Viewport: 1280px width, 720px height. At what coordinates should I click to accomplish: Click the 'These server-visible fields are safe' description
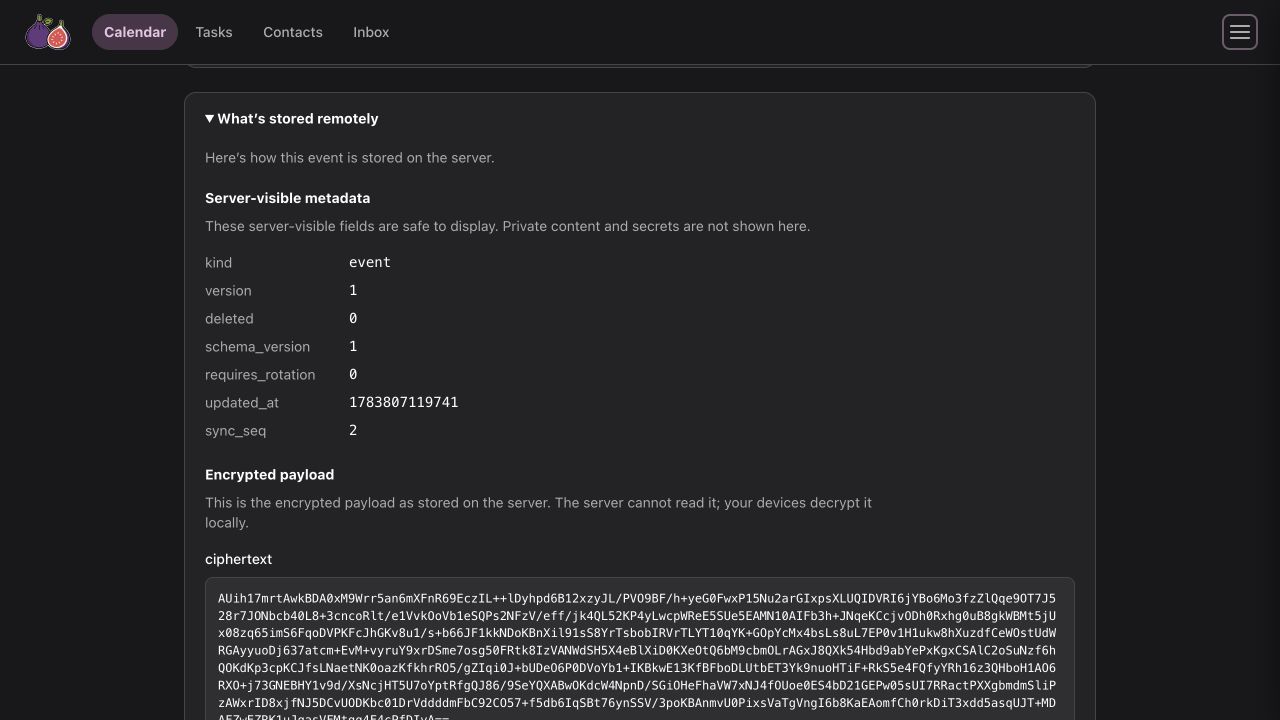coord(507,226)
